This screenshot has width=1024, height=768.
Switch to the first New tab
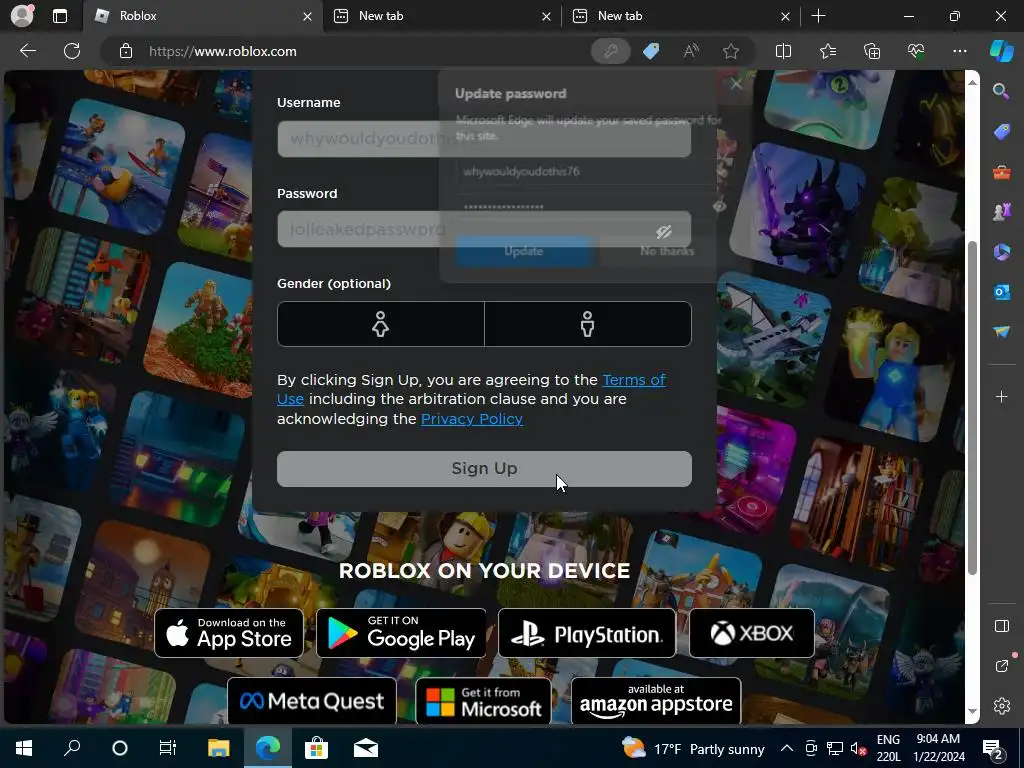pos(442,16)
